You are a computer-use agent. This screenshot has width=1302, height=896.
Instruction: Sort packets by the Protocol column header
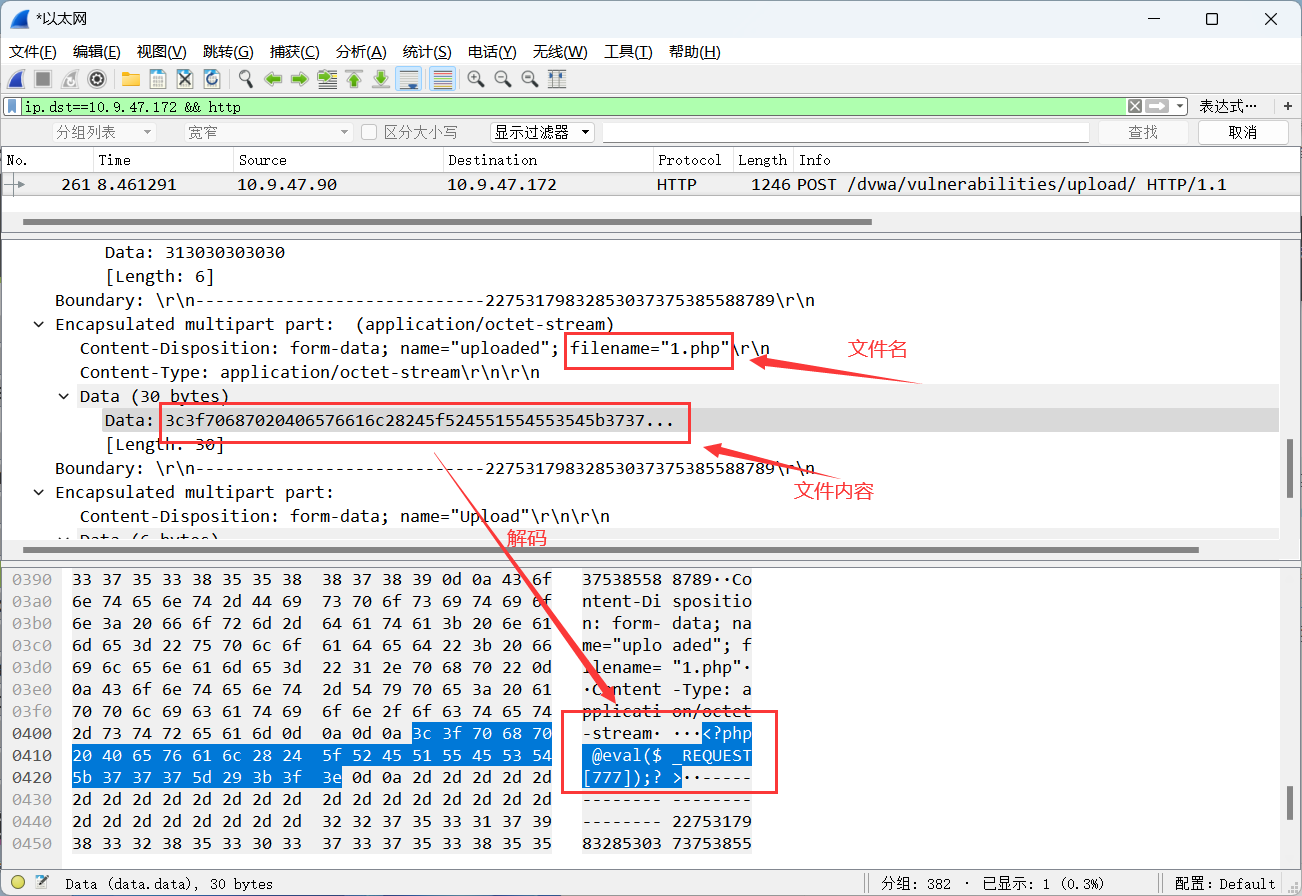click(692, 160)
